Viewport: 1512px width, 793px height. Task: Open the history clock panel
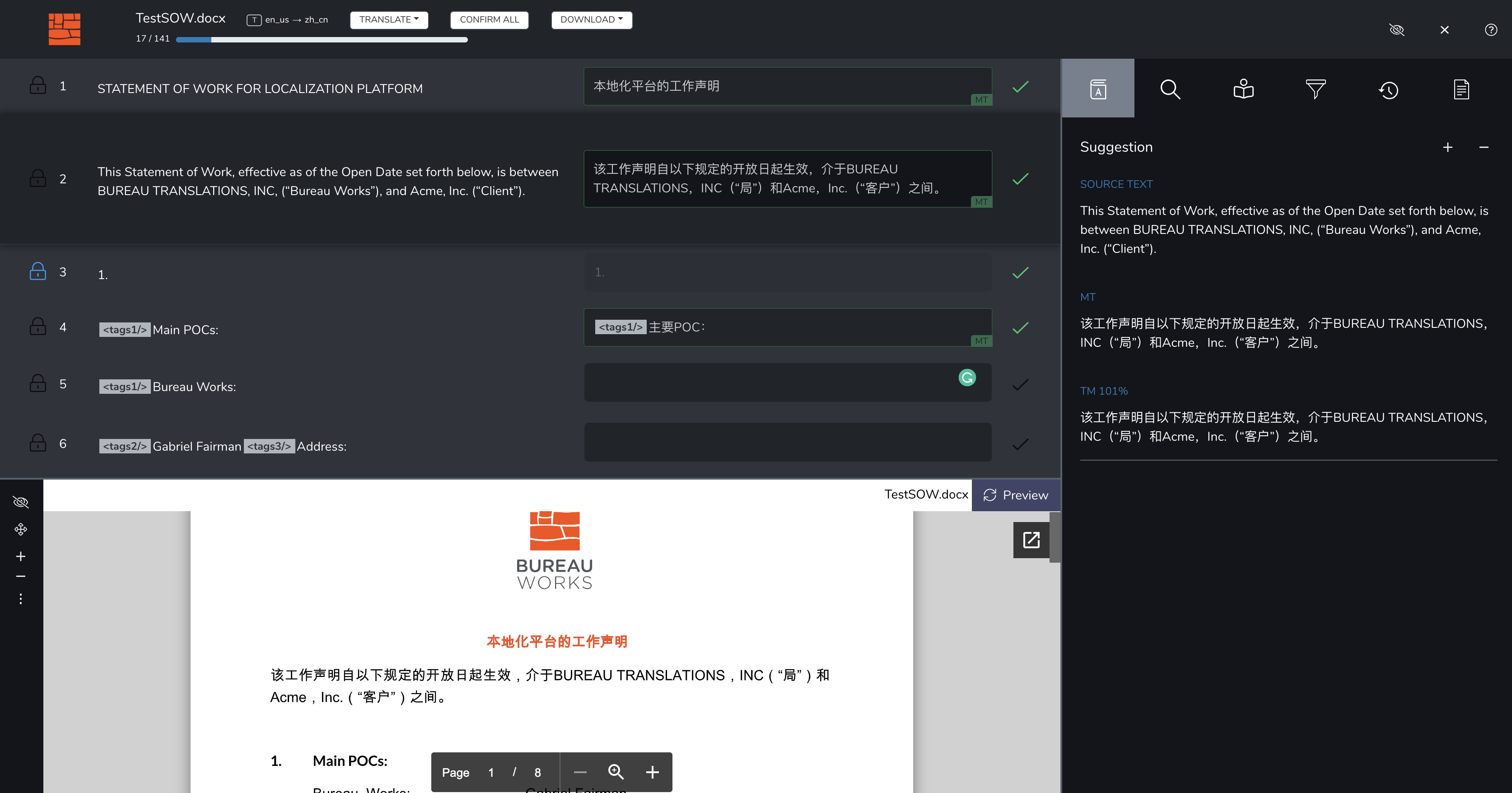(1388, 90)
